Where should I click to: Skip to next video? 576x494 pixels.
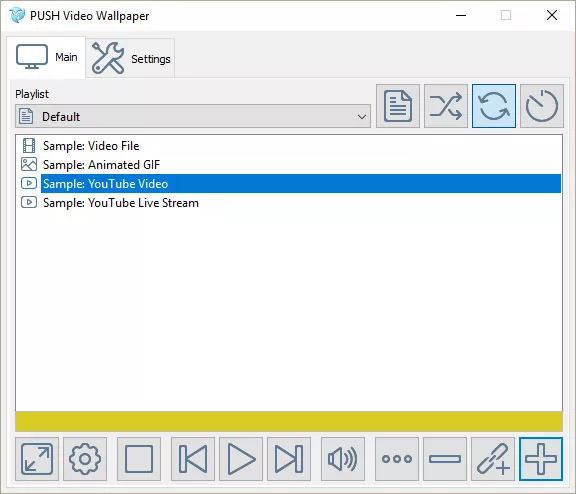(289, 459)
